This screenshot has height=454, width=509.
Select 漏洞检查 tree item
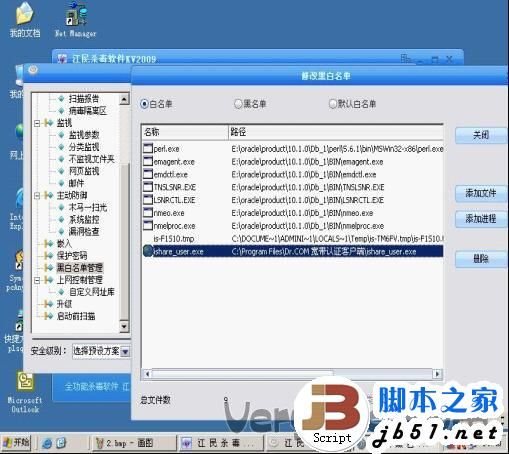(x=84, y=231)
